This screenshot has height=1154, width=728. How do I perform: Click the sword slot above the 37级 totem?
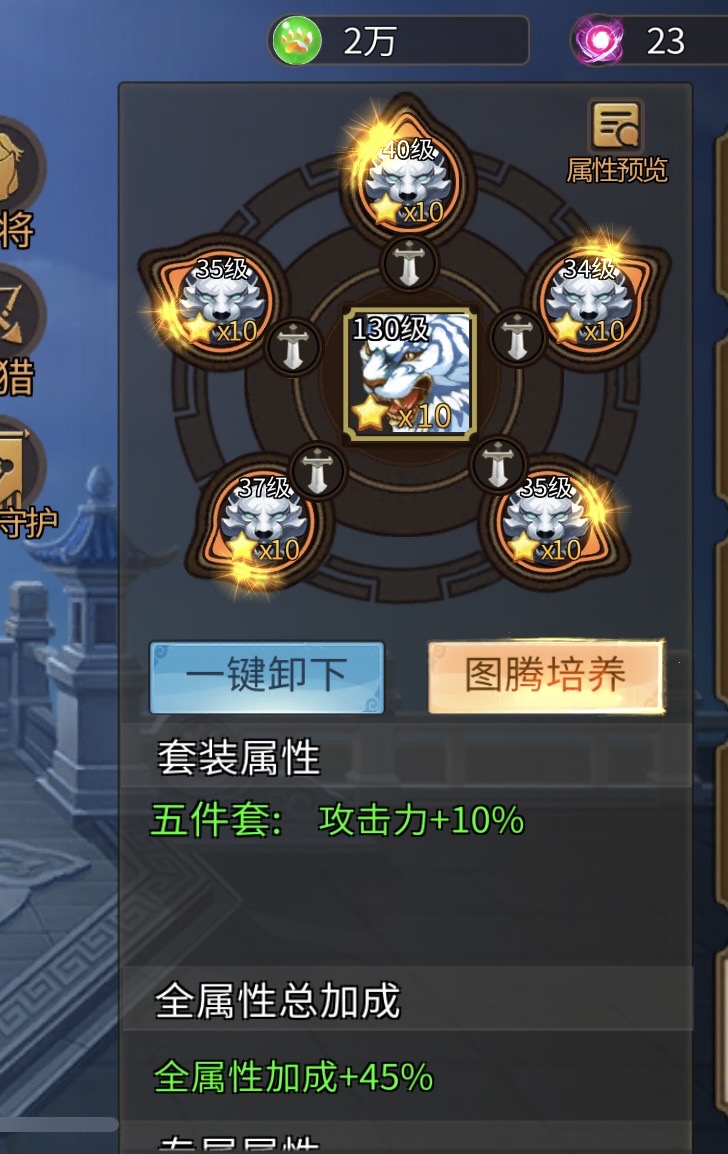[x=317, y=470]
